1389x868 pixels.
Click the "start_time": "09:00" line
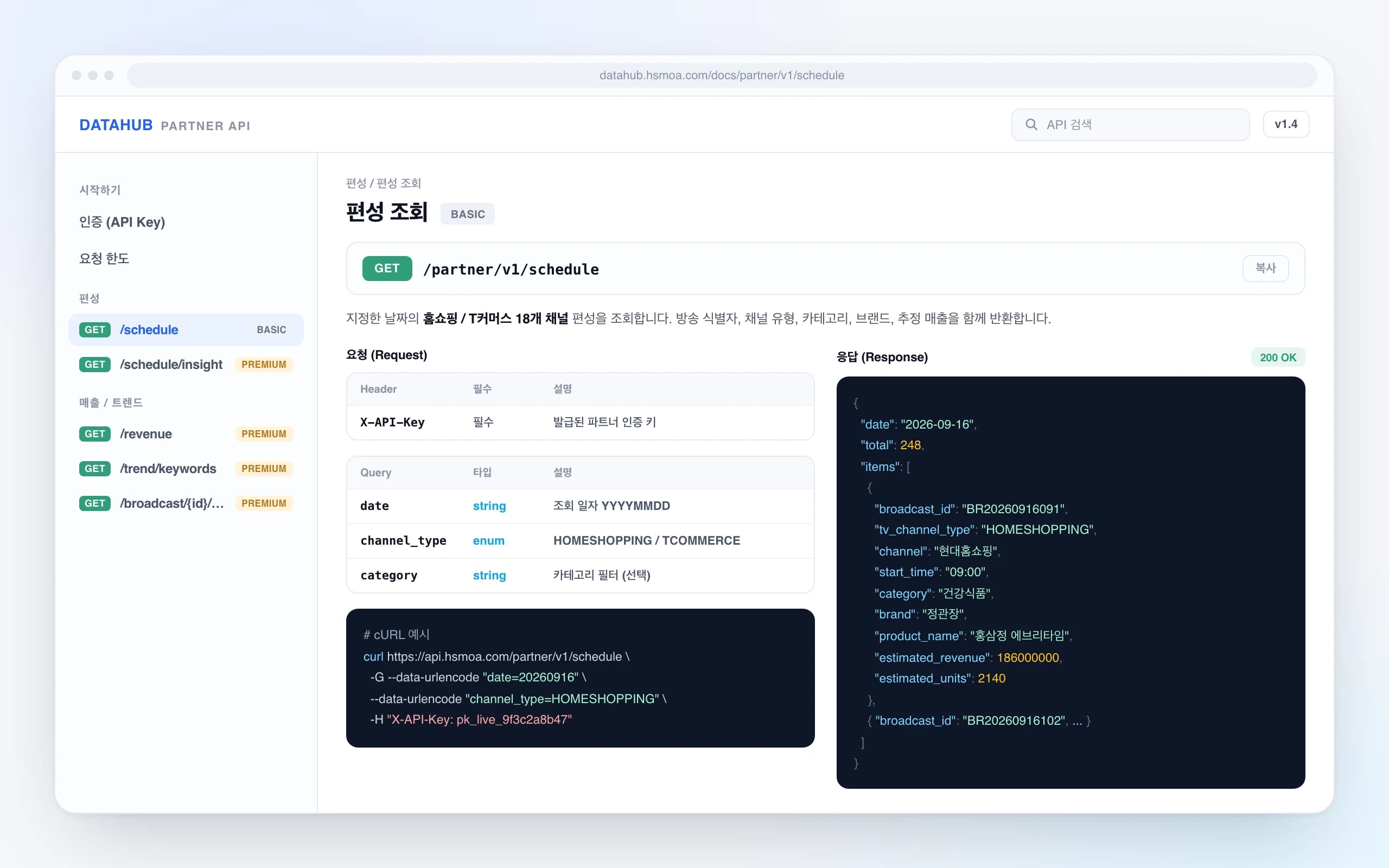coord(931,572)
